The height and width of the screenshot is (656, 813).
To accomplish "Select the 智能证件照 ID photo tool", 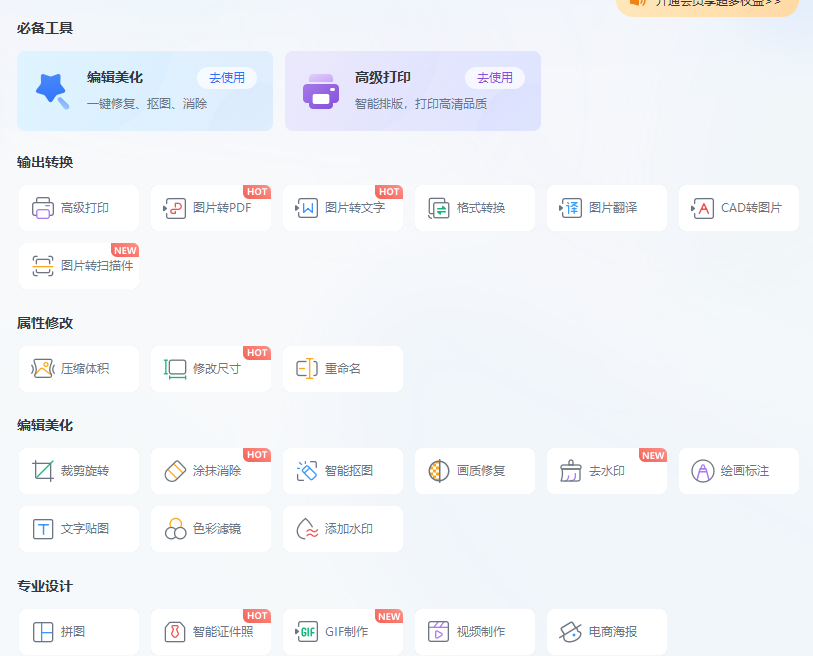I will (x=210, y=632).
